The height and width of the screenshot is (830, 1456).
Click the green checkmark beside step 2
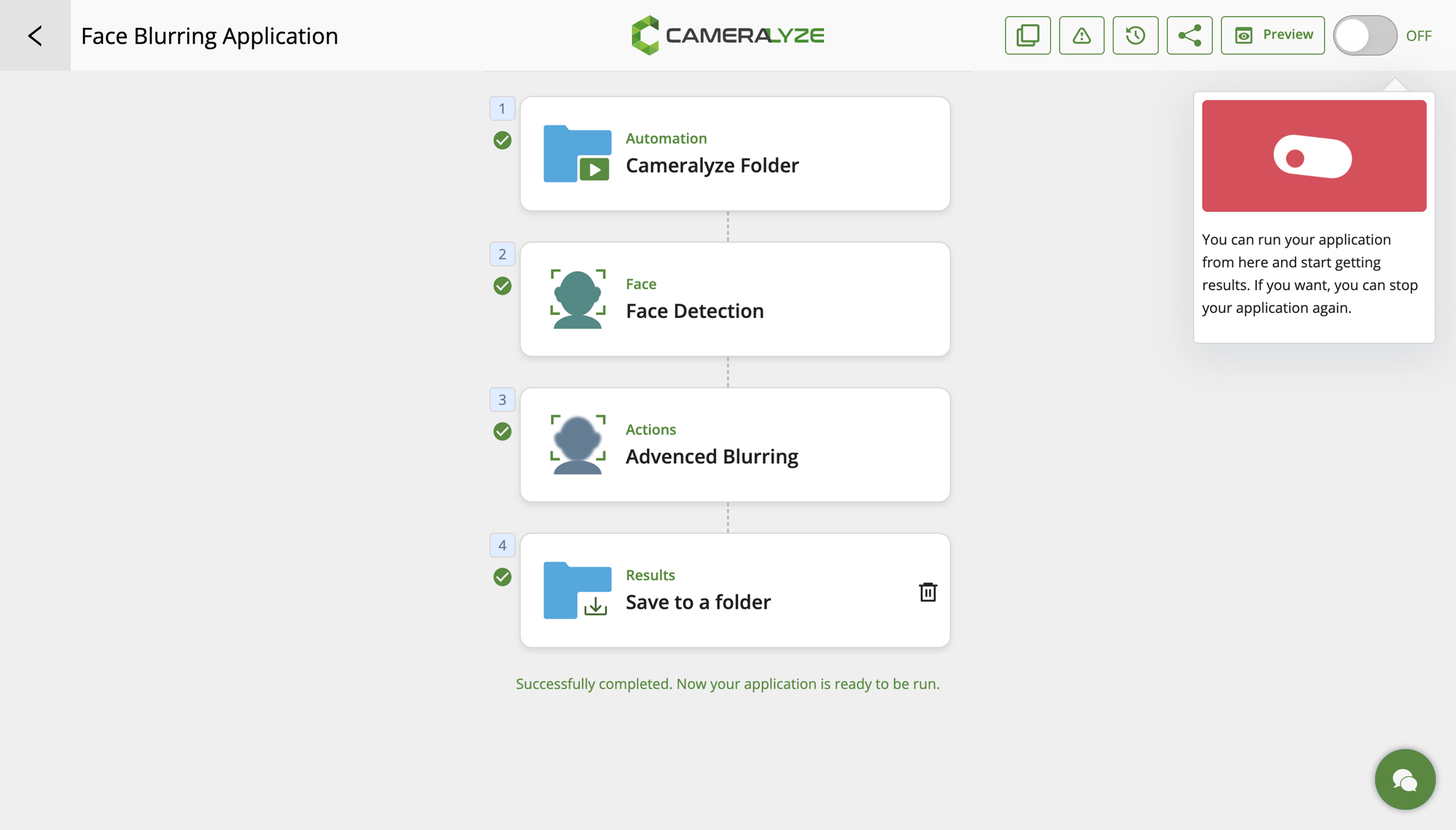click(502, 286)
